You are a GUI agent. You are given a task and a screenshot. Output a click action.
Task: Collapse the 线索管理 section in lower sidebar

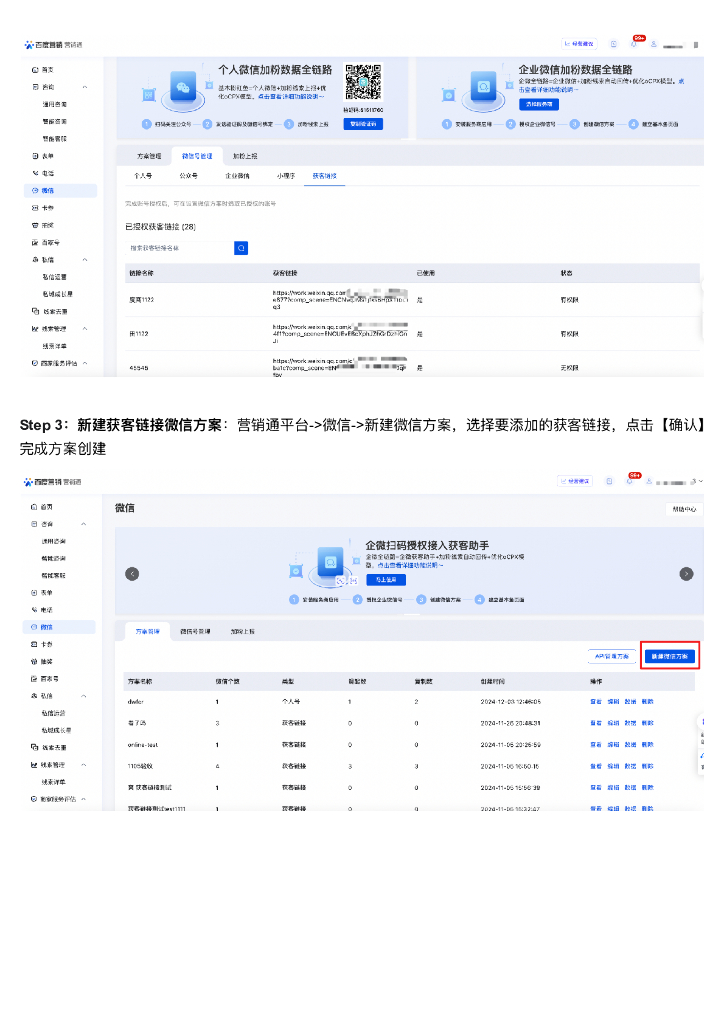(85, 764)
